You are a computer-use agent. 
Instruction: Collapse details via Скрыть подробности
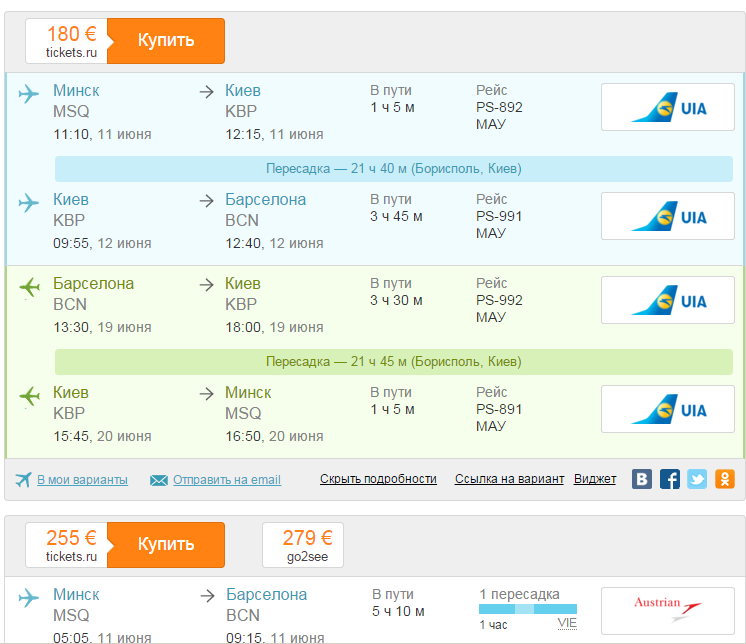click(378, 480)
